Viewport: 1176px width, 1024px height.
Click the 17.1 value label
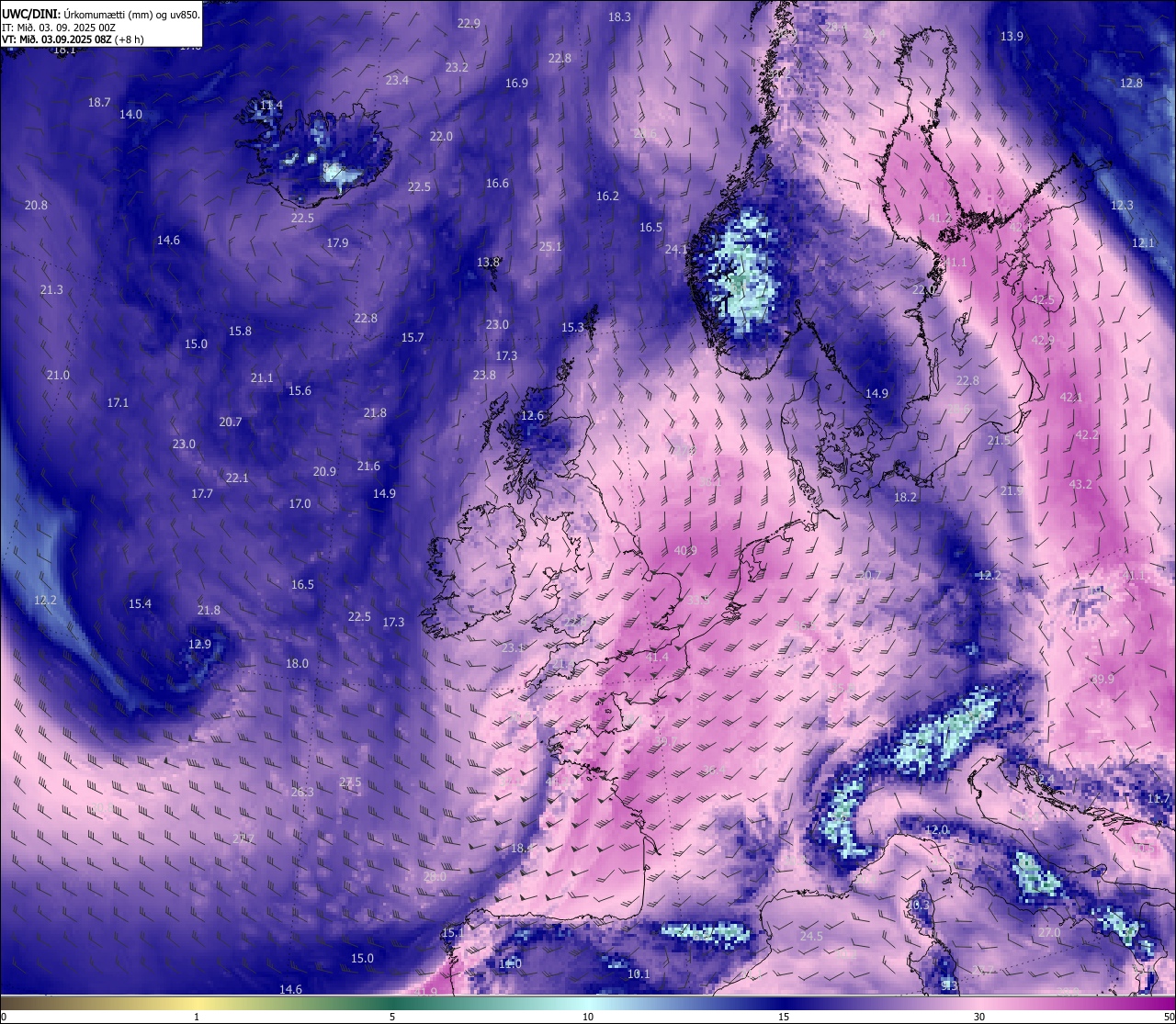(x=118, y=402)
